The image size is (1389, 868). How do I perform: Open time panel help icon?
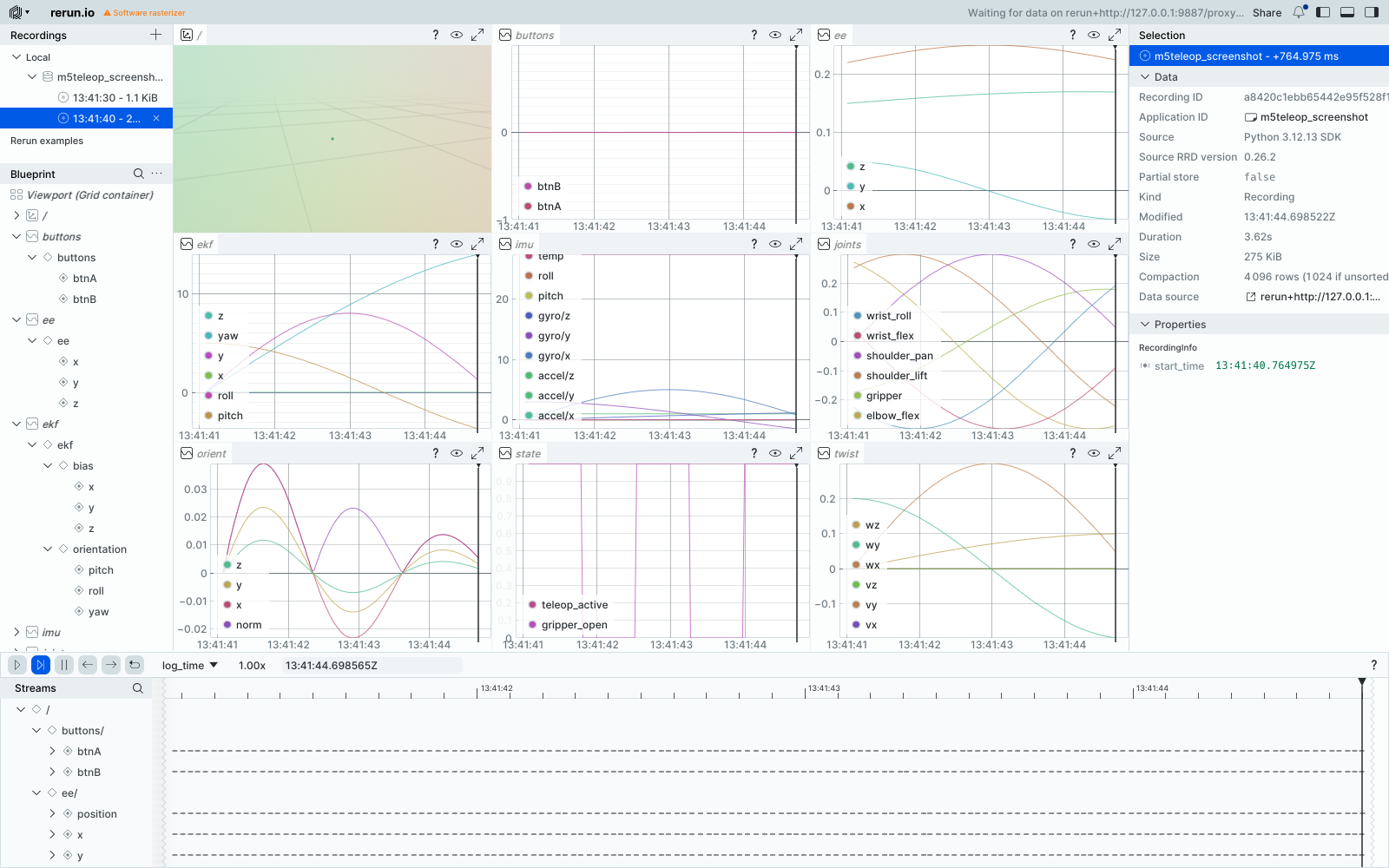(x=1373, y=665)
